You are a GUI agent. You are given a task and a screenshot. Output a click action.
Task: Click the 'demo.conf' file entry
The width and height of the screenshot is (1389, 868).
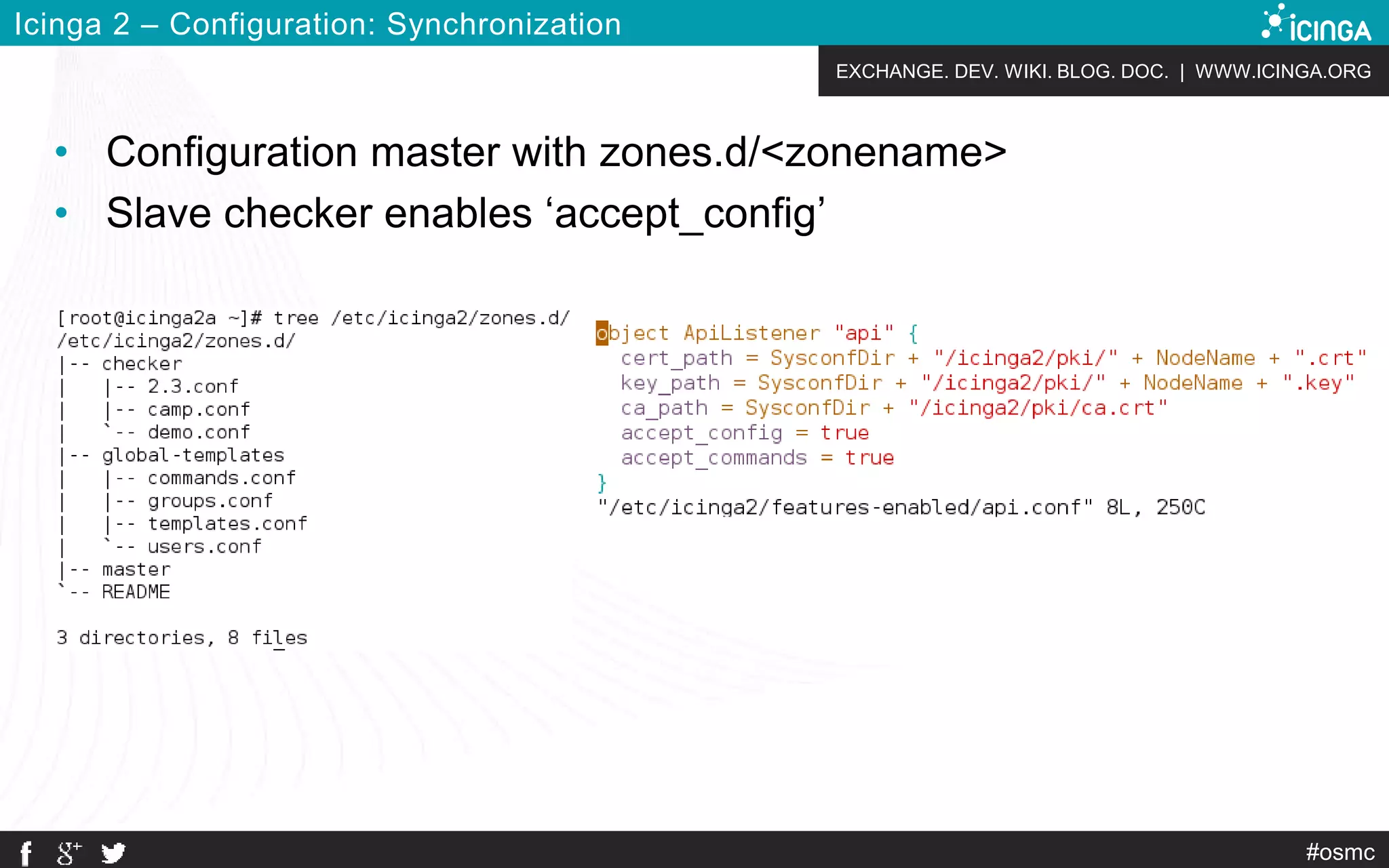[199, 432]
